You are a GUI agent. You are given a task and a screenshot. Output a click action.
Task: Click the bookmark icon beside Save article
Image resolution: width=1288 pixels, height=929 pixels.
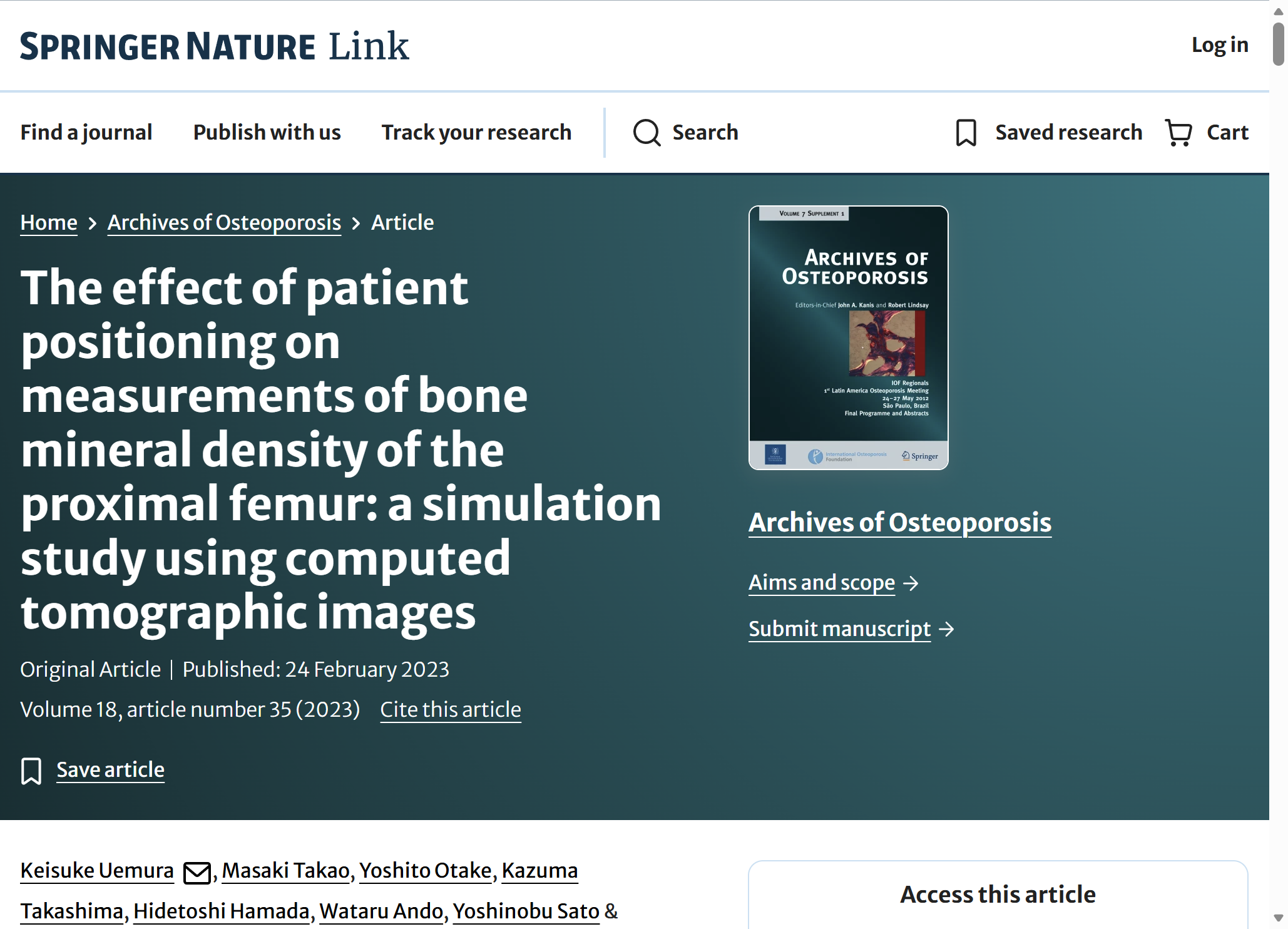point(31,771)
